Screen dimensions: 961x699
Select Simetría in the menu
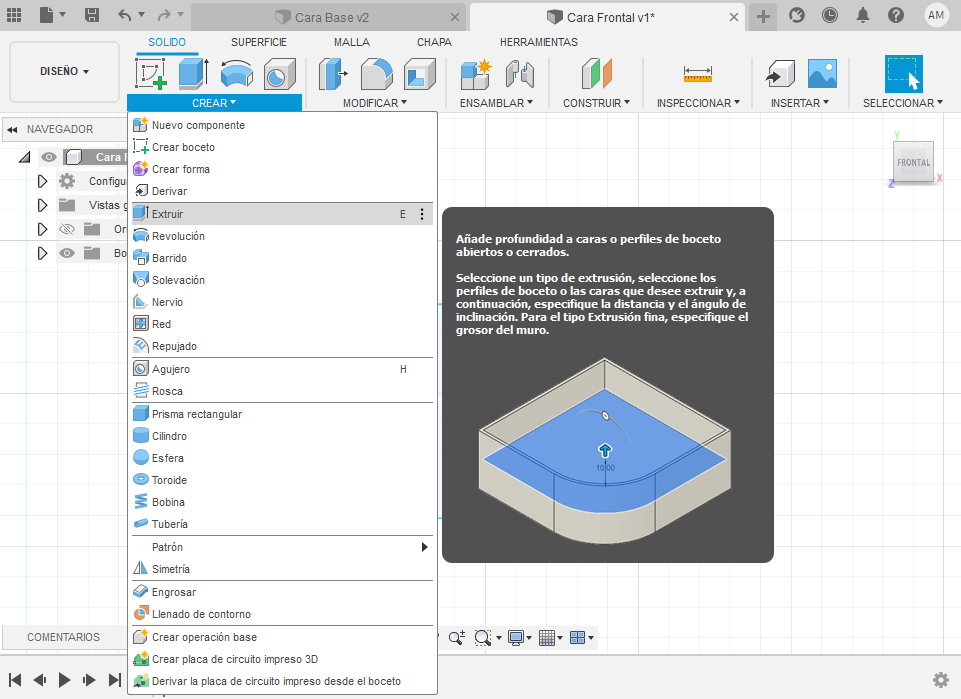(x=283, y=569)
